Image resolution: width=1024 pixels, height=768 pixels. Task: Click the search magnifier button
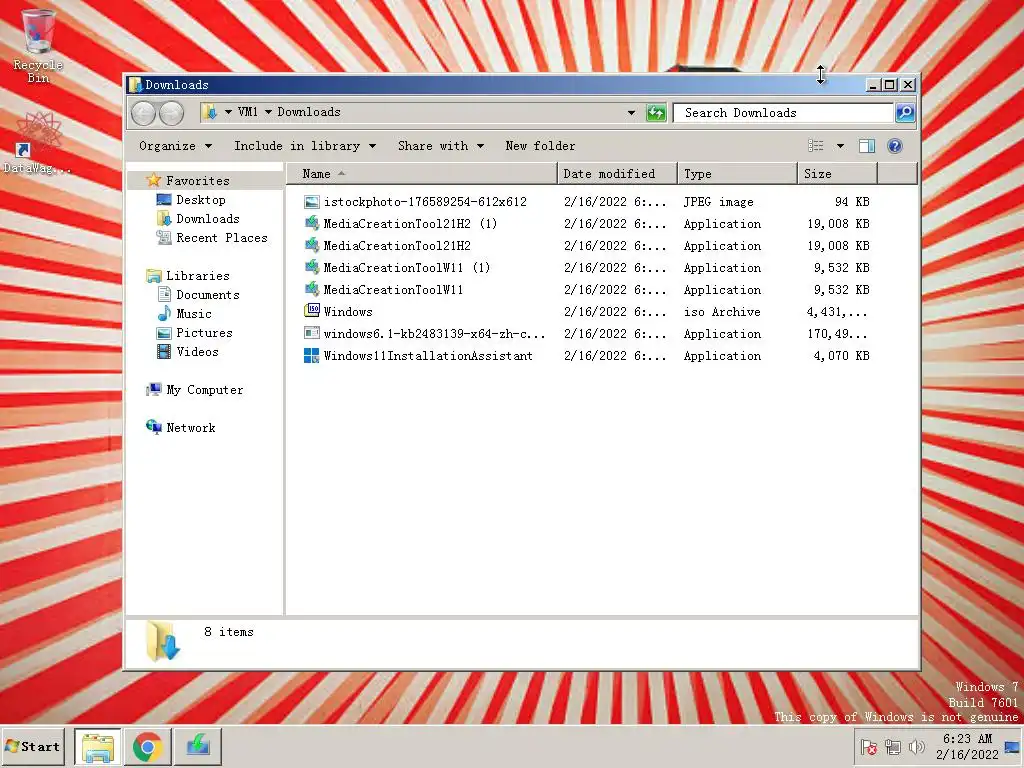point(905,113)
